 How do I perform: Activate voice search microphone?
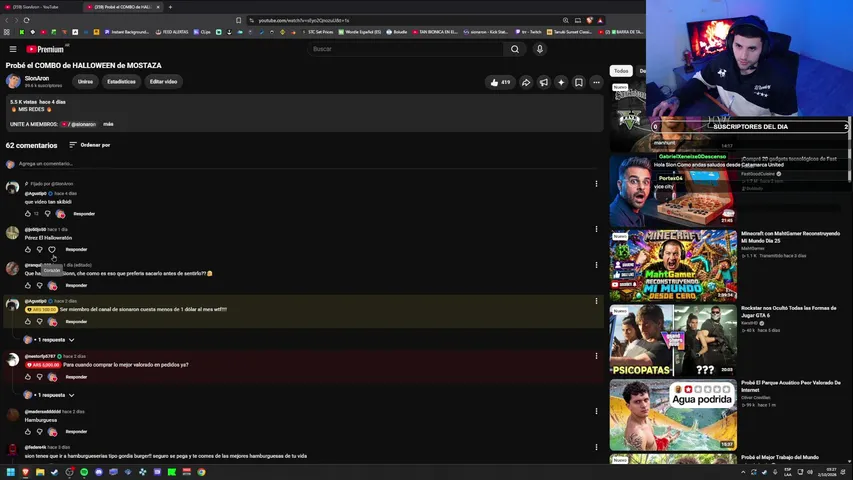click(x=540, y=49)
